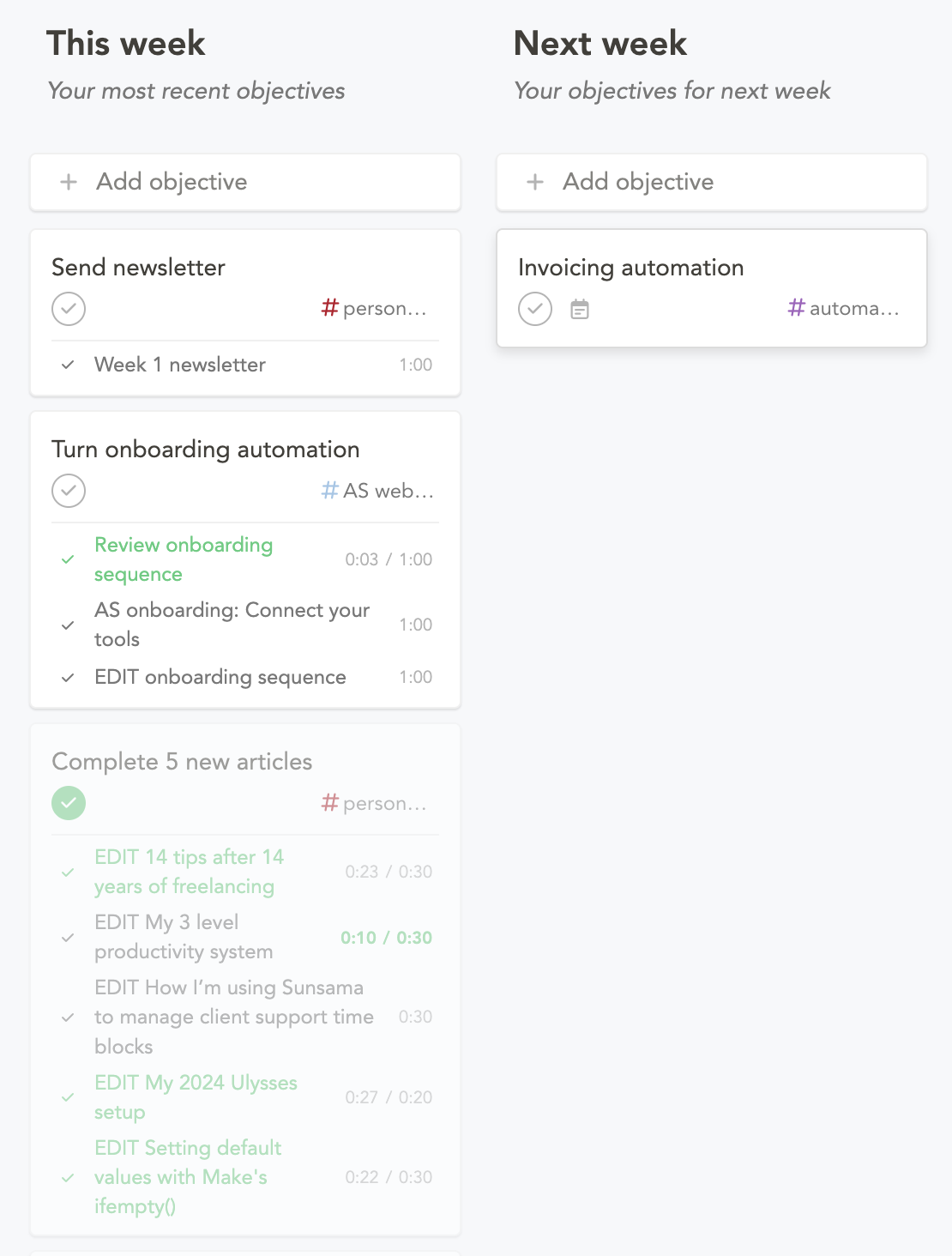The height and width of the screenshot is (1256, 952).
Task: Click checkmark beside EDIT onboarding sequence
Action: (x=68, y=678)
